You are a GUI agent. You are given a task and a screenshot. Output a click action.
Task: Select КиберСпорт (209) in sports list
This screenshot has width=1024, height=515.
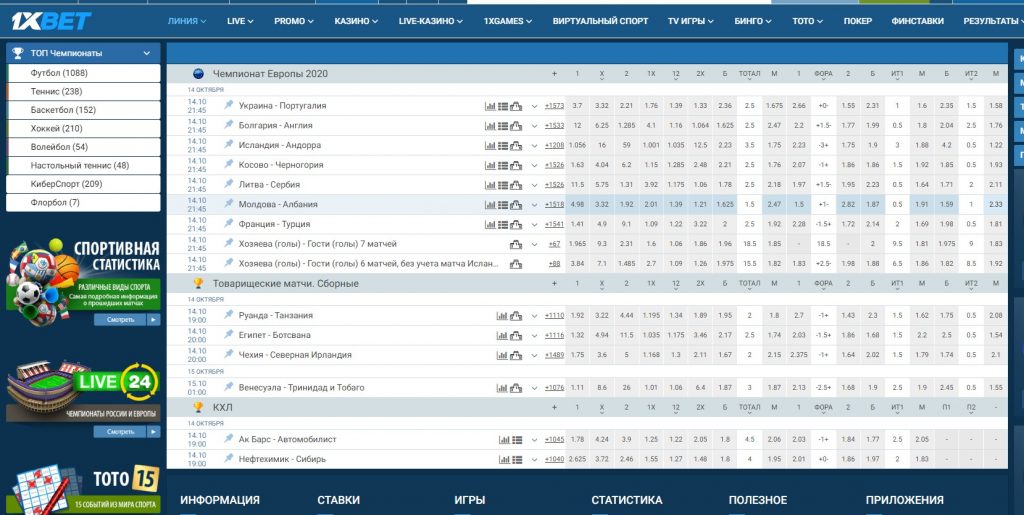[84, 184]
